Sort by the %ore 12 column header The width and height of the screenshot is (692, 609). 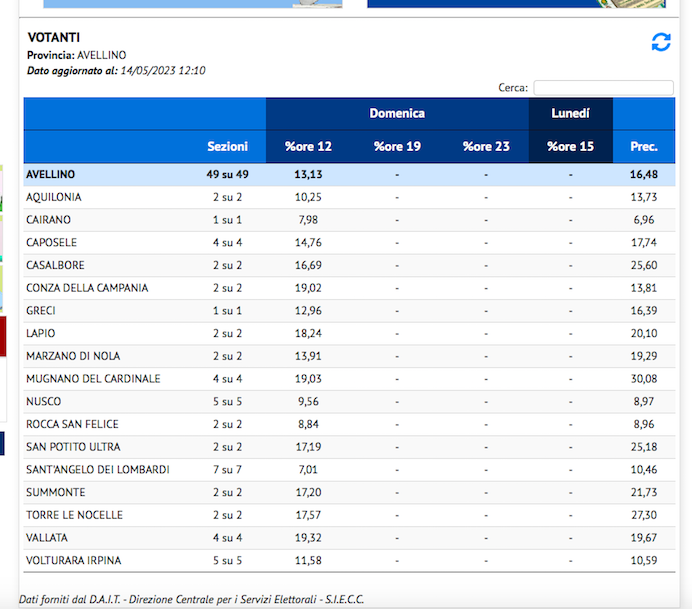coord(308,147)
